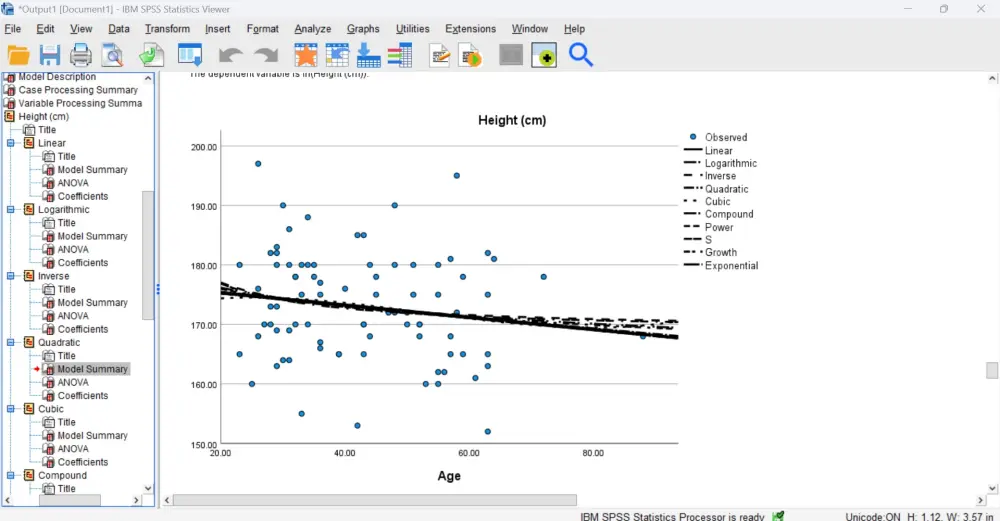Click the Go to Data star icon

[305, 55]
